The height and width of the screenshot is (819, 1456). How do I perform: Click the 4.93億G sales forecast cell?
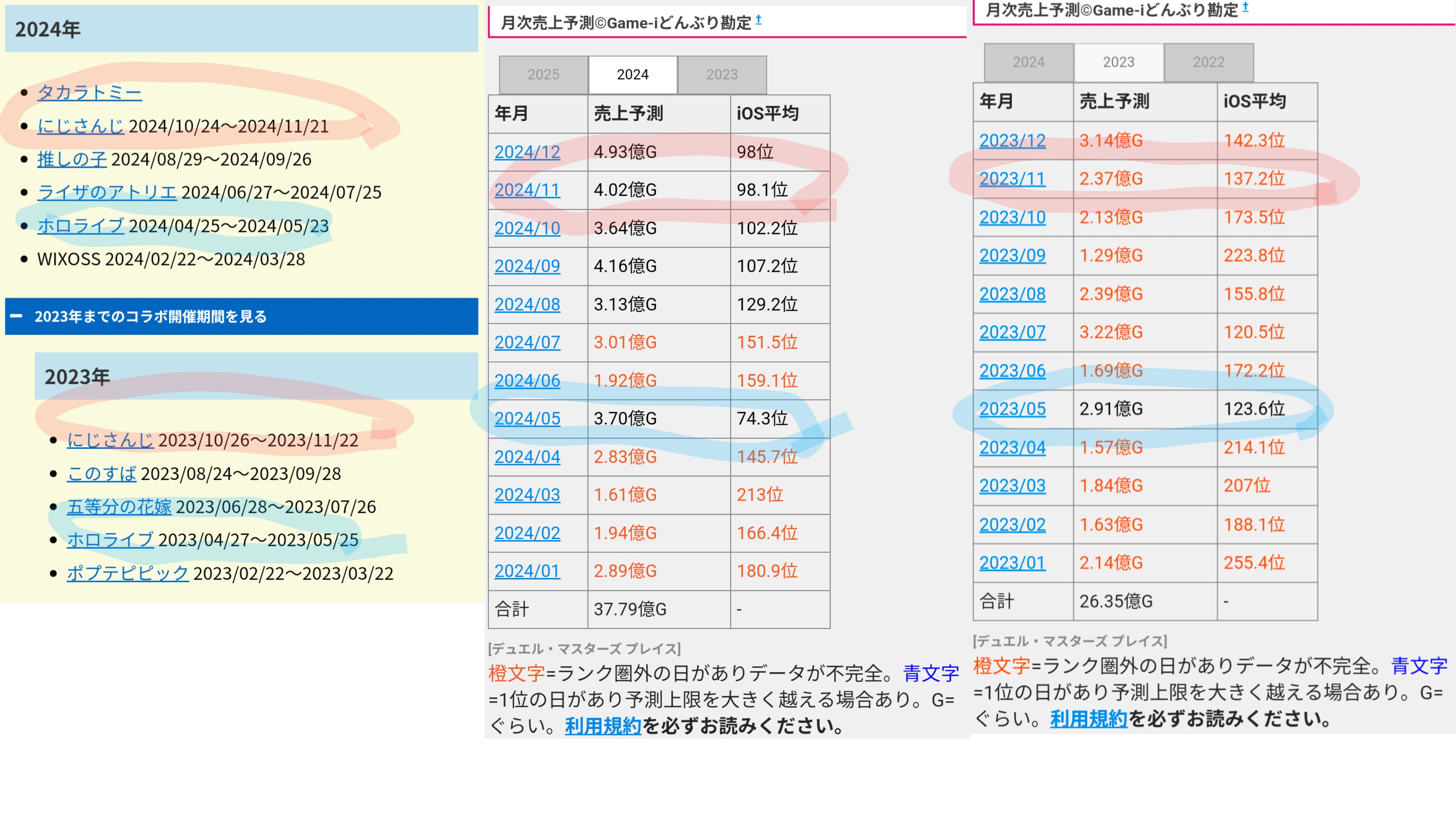659,152
